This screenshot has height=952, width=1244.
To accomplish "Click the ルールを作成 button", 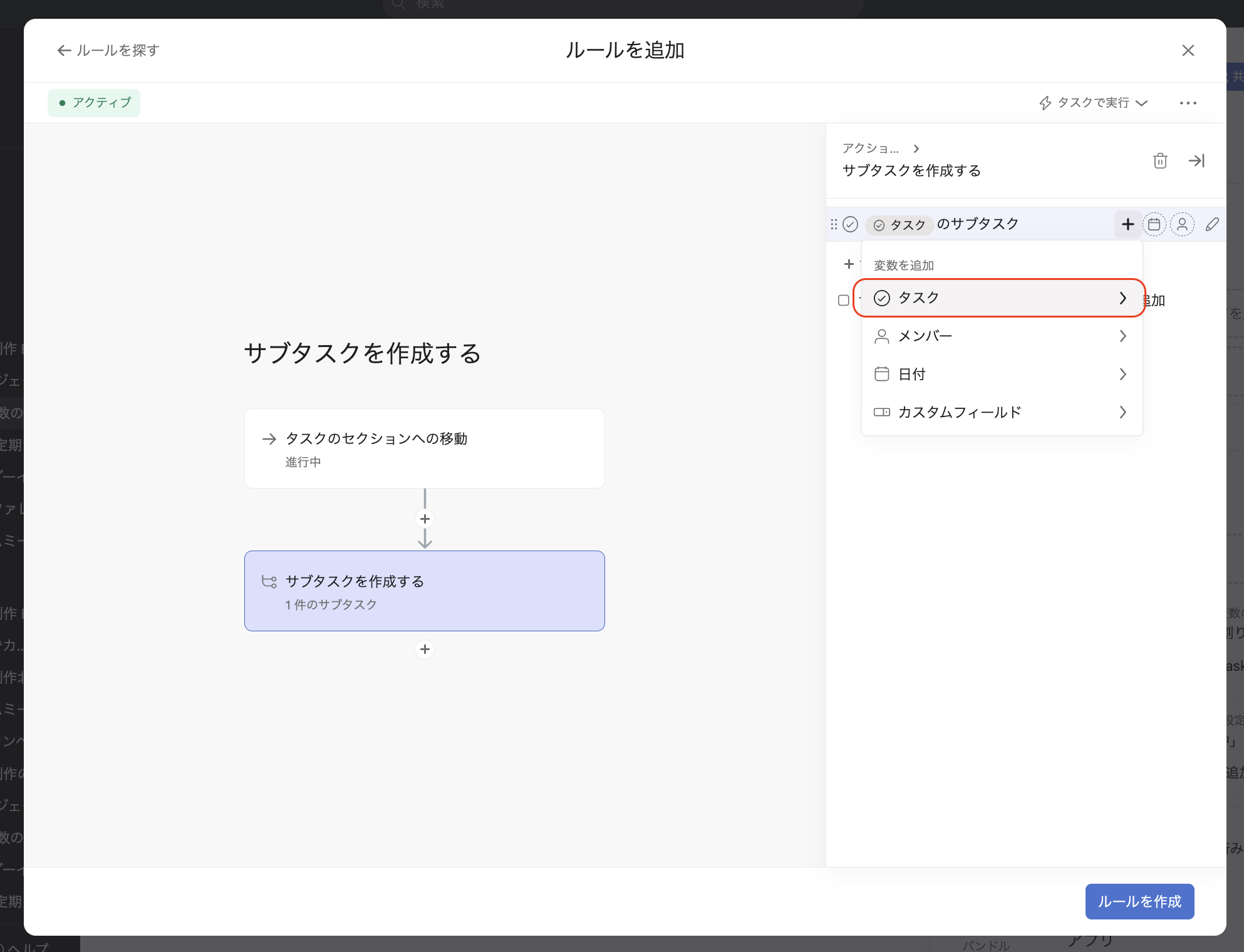I will pyautogui.click(x=1139, y=901).
